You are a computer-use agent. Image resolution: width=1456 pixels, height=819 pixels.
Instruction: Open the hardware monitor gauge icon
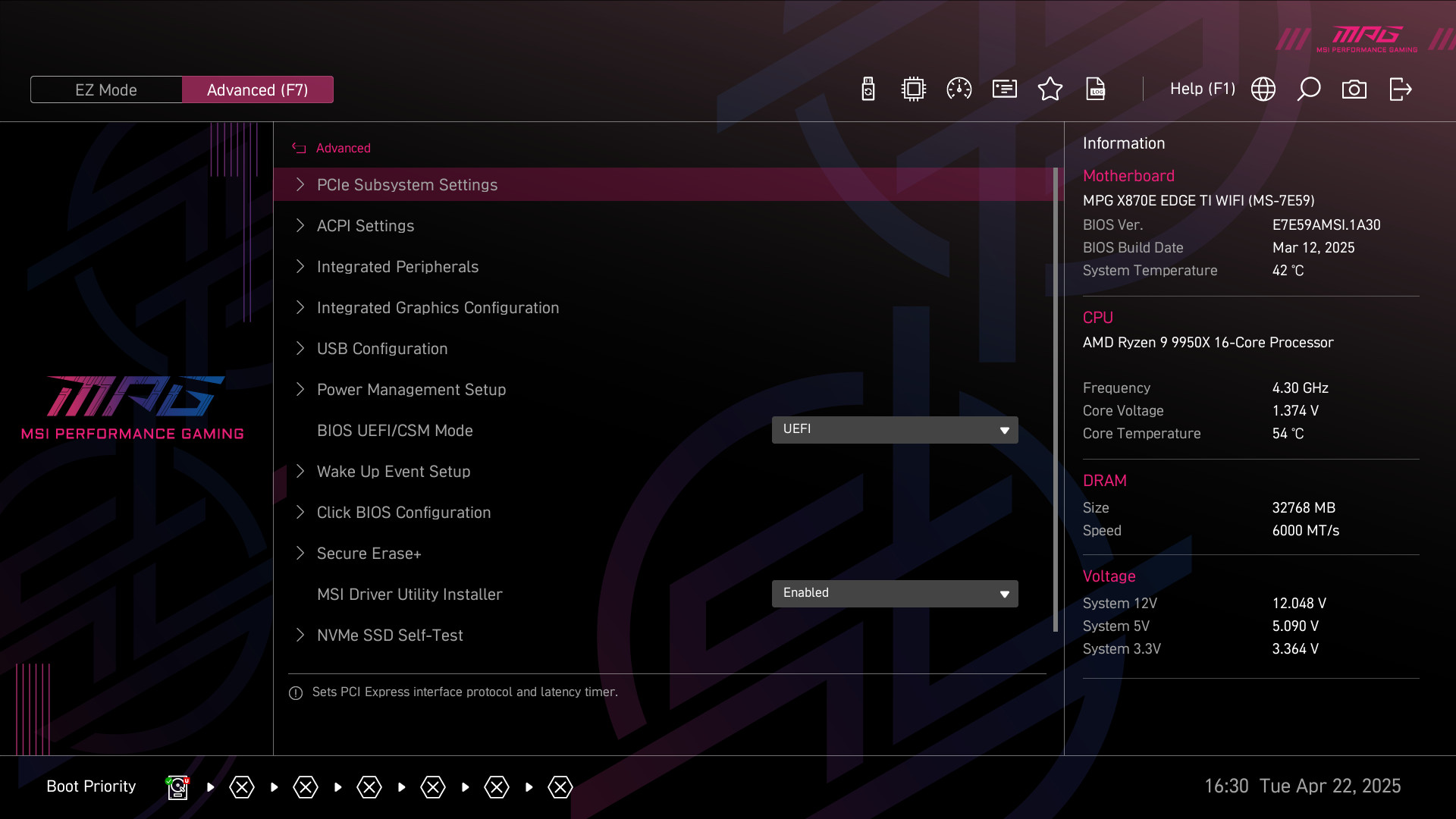959,89
